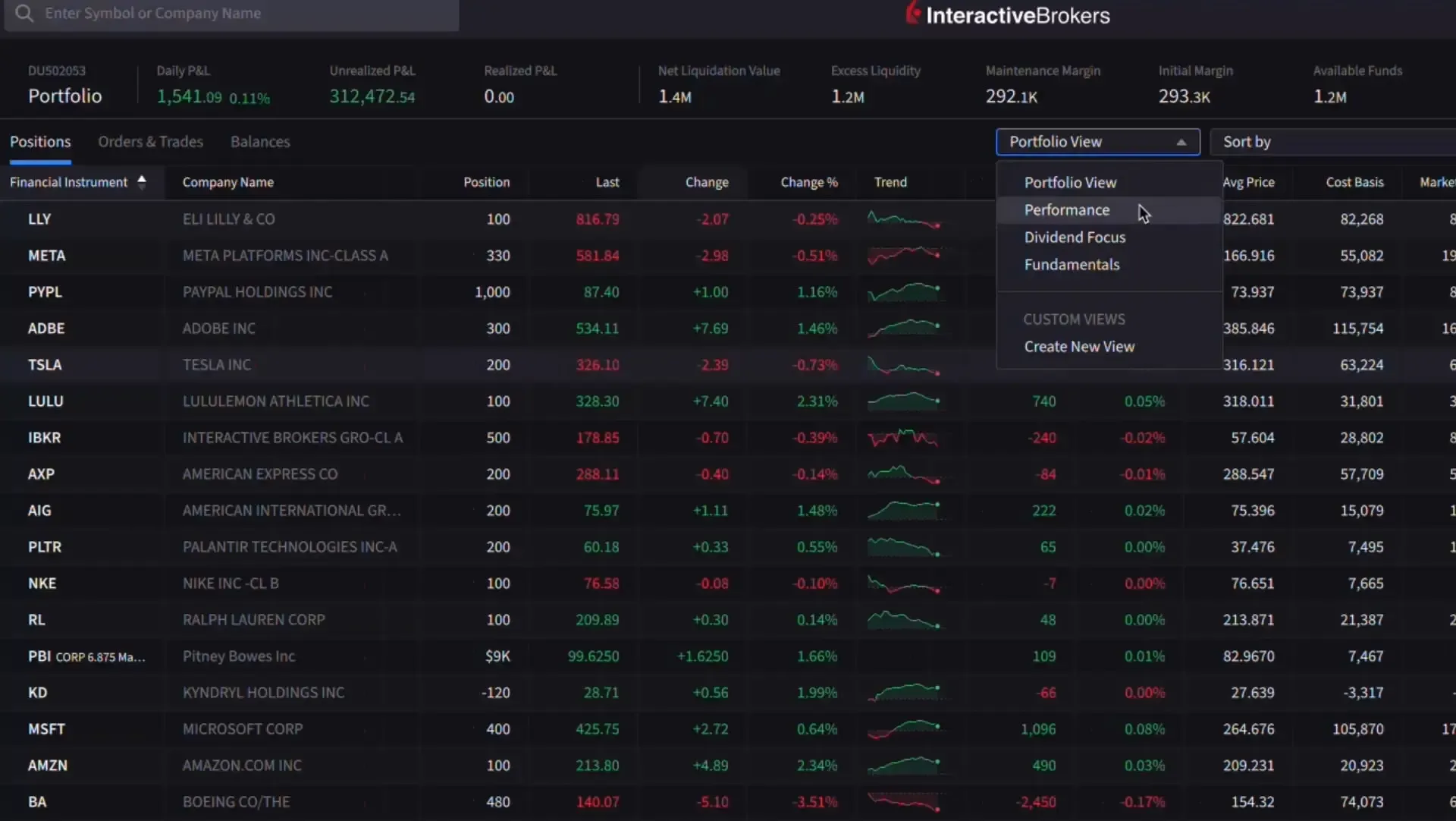Click into the symbol search field
Screen dimensions: 1456x821
coord(227,13)
